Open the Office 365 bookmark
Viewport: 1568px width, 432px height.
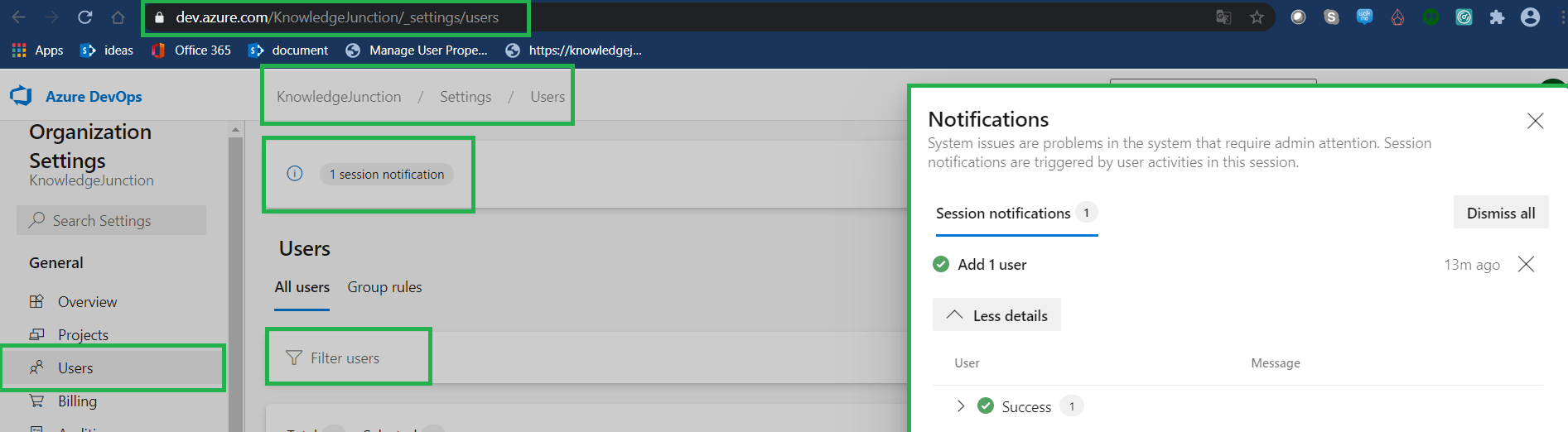click(191, 50)
